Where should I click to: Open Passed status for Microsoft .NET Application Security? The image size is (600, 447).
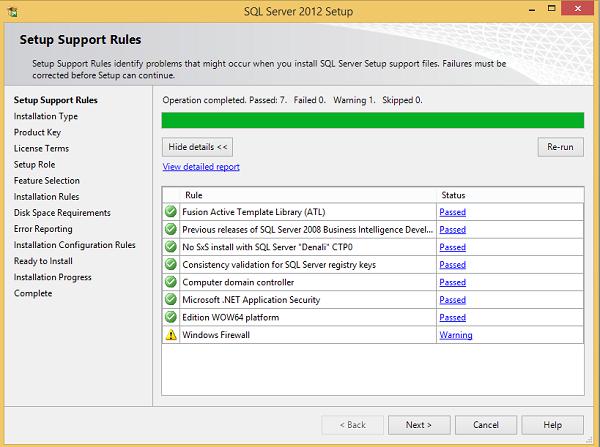point(453,300)
